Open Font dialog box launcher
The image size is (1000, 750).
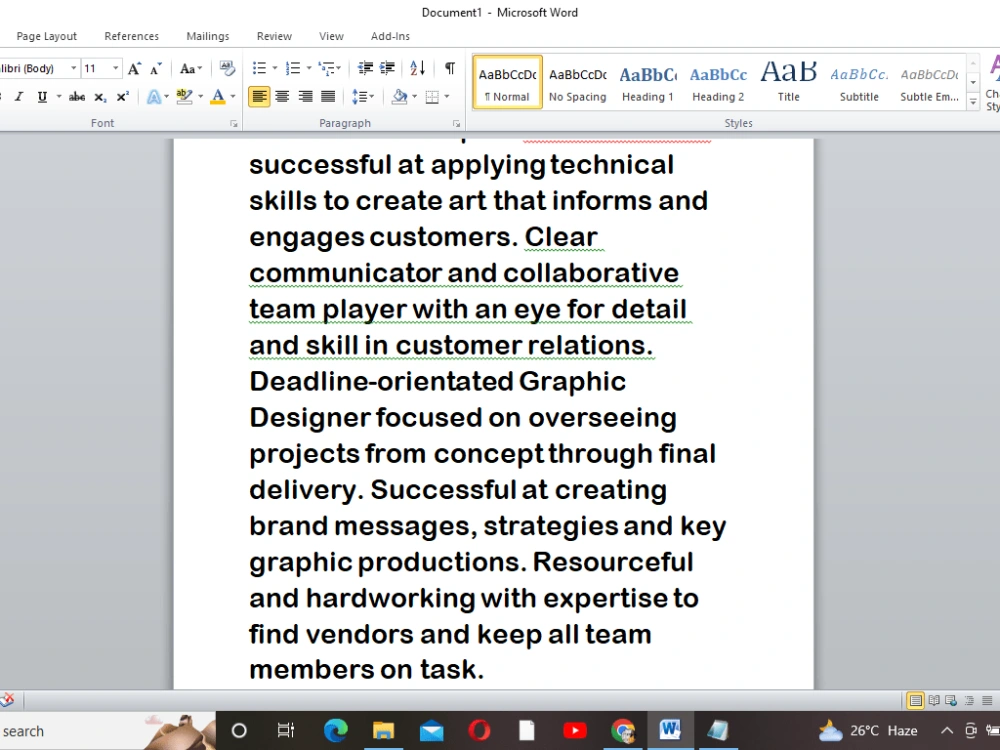[x=233, y=124]
